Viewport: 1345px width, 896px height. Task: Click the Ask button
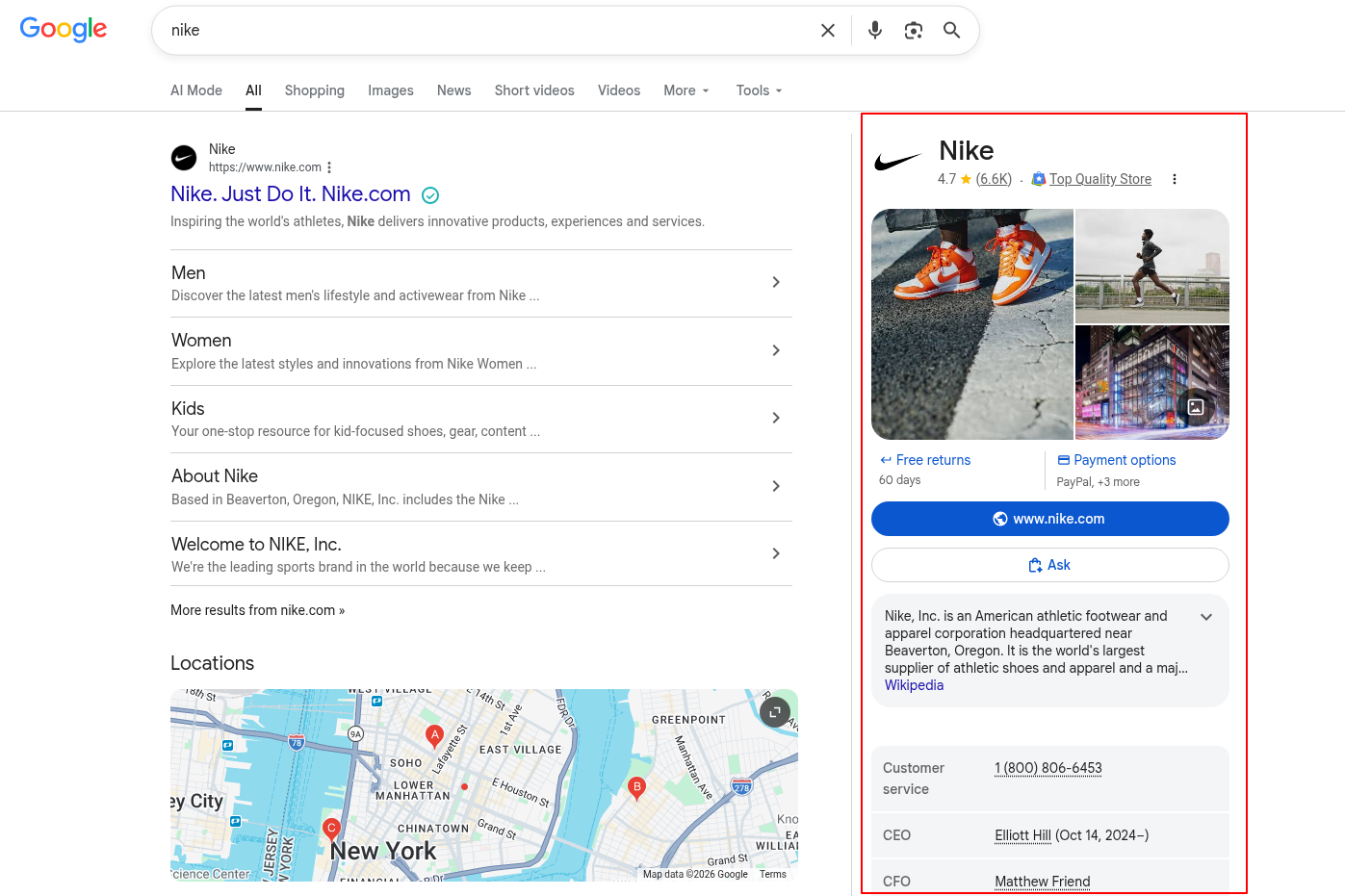pos(1050,565)
